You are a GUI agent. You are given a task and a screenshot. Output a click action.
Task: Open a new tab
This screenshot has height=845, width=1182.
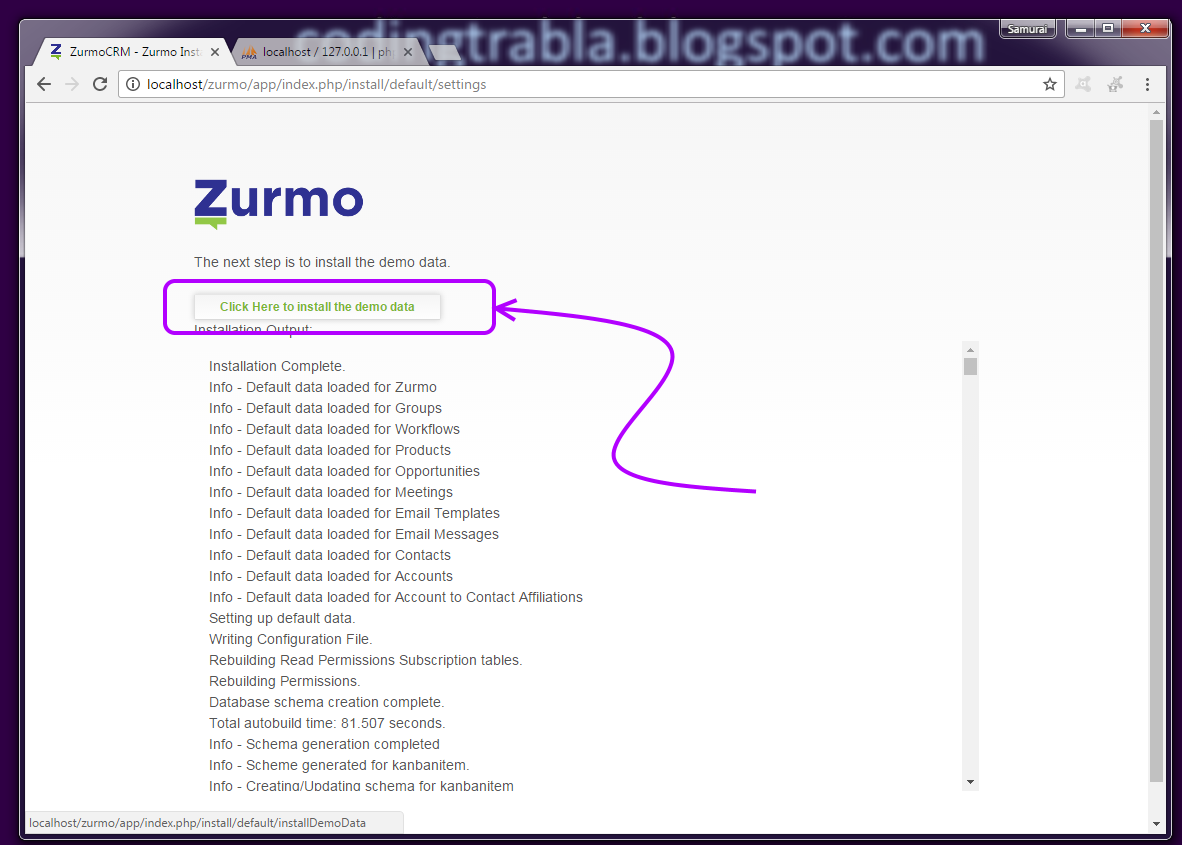coord(444,52)
